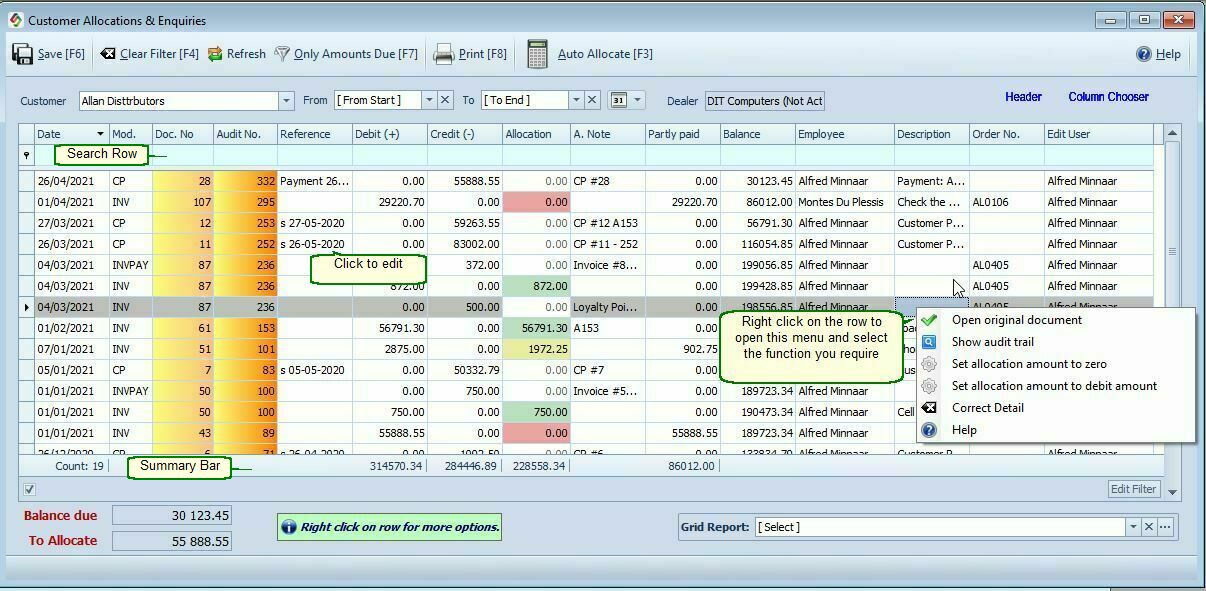Viewport: 1206px width, 591px height.
Task: Expand the filter history arrow beside Edit Filter
Action: coord(1173,490)
